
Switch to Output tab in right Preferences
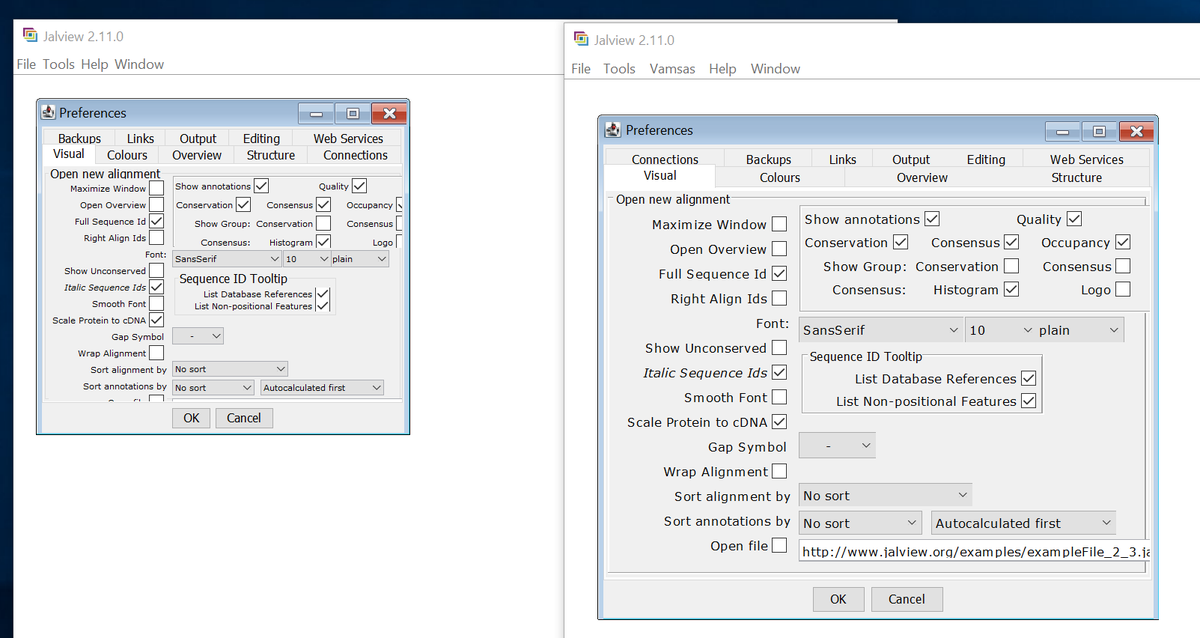[910, 159]
